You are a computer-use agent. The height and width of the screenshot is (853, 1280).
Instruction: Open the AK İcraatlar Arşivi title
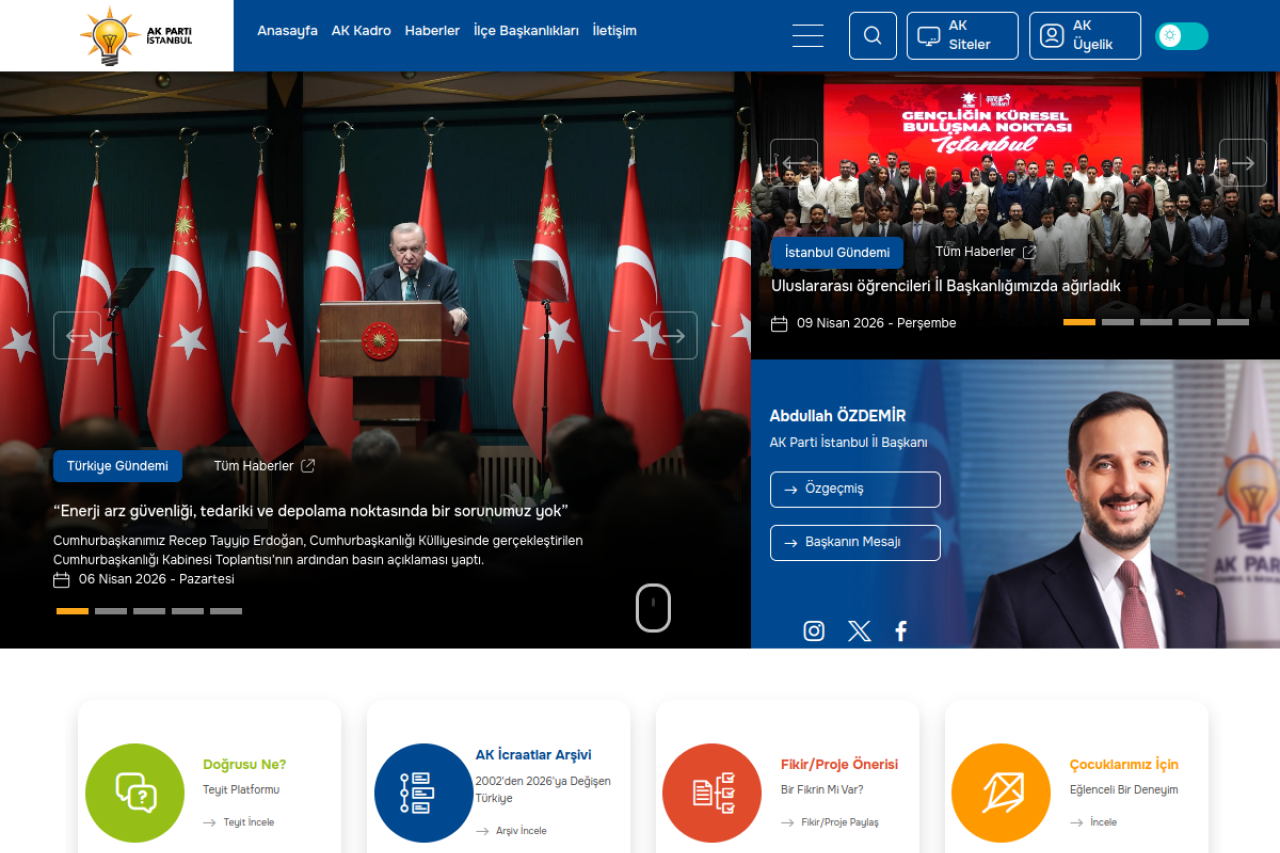click(534, 755)
